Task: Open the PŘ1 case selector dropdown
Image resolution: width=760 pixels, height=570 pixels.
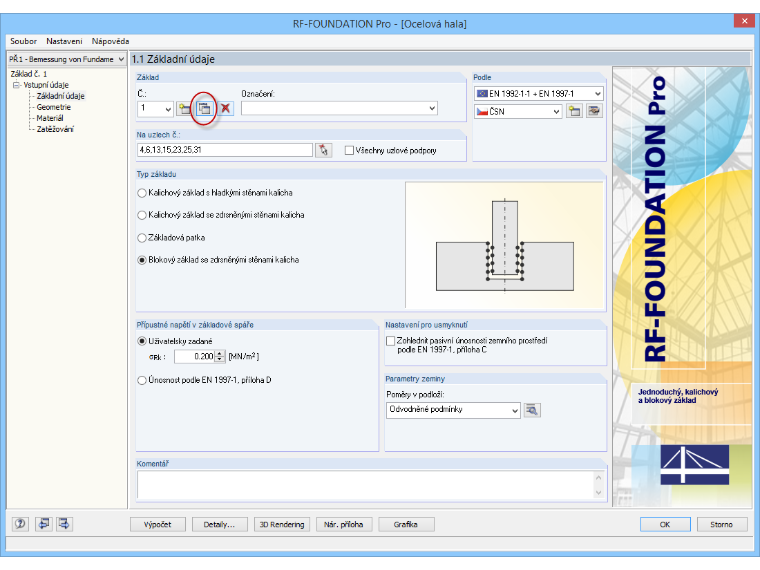Action: [x=121, y=59]
